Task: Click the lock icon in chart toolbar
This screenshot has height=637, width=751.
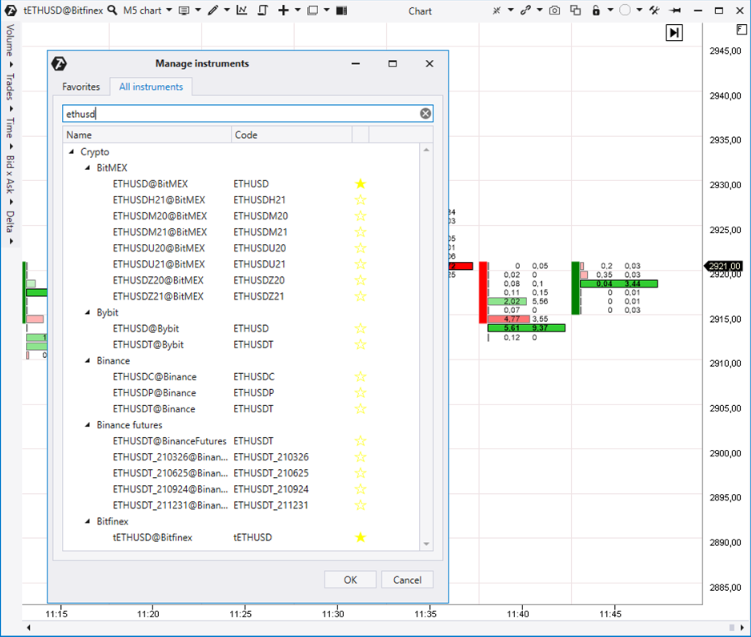Action: (x=596, y=11)
